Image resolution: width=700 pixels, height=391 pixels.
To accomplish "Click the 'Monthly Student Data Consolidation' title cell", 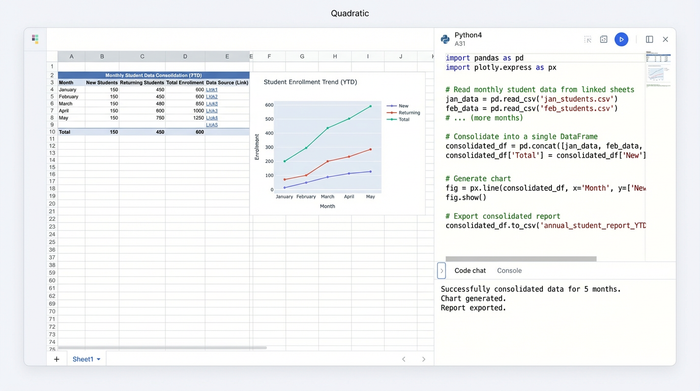I will pyautogui.click(x=154, y=75).
